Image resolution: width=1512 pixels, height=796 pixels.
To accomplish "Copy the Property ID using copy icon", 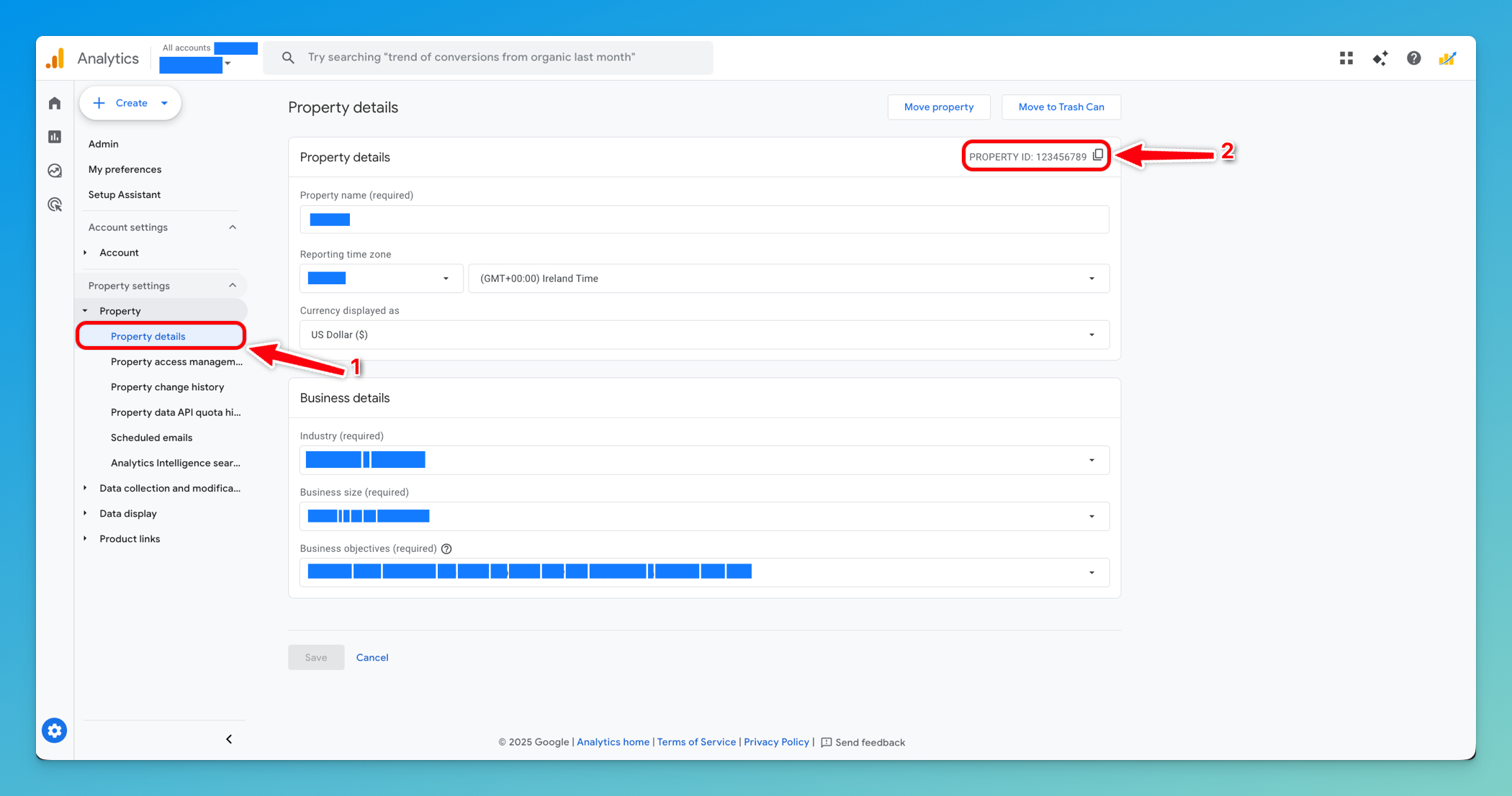I will [x=1099, y=154].
